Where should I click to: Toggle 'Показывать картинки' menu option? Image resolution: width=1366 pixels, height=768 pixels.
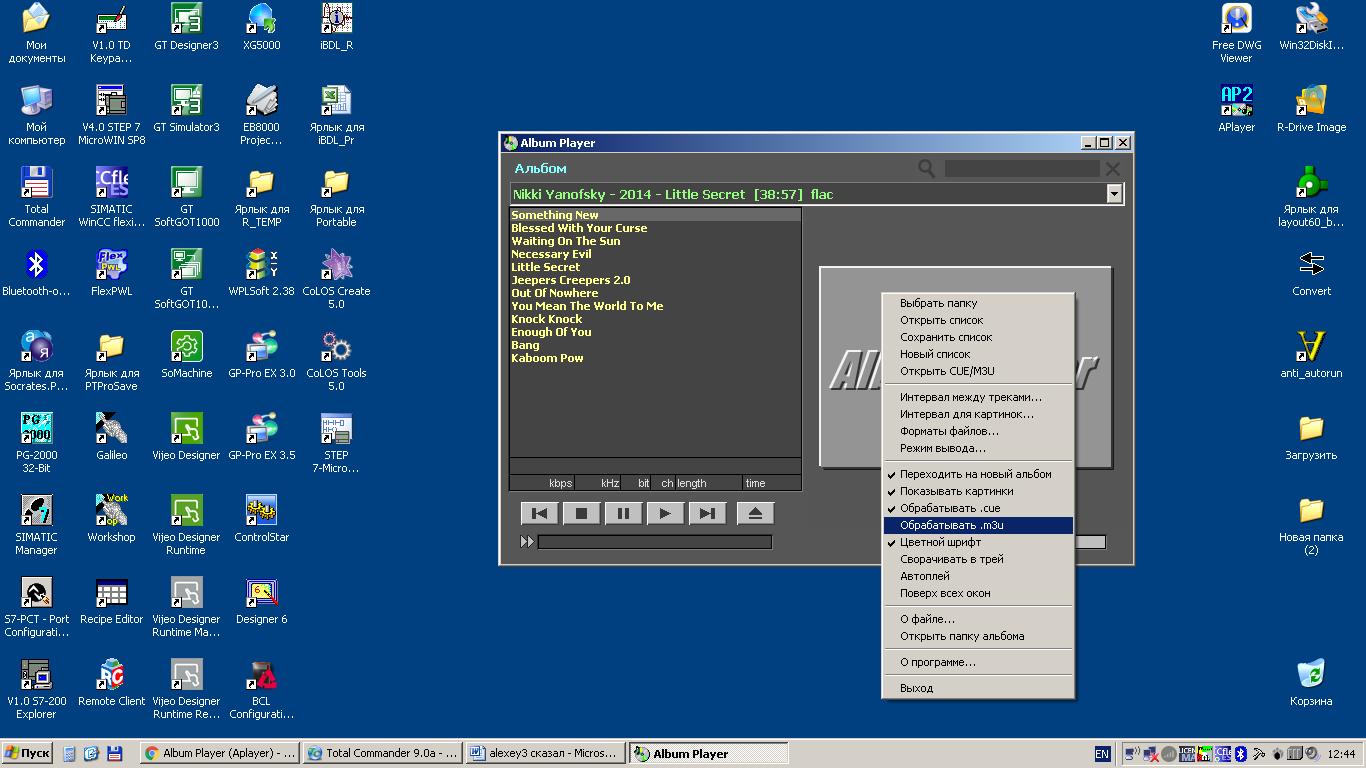[978, 491]
